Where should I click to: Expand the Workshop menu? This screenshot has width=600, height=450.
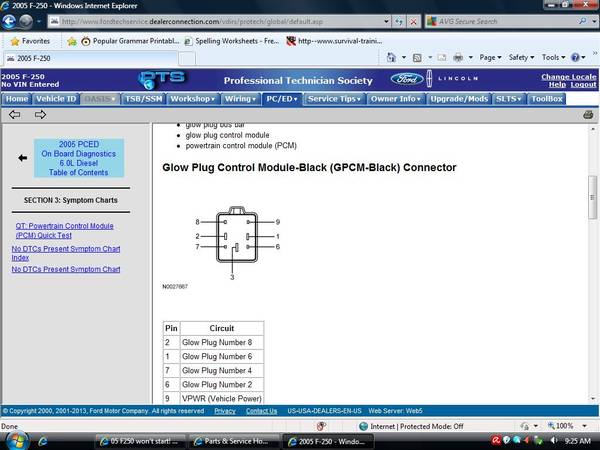(193, 99)
